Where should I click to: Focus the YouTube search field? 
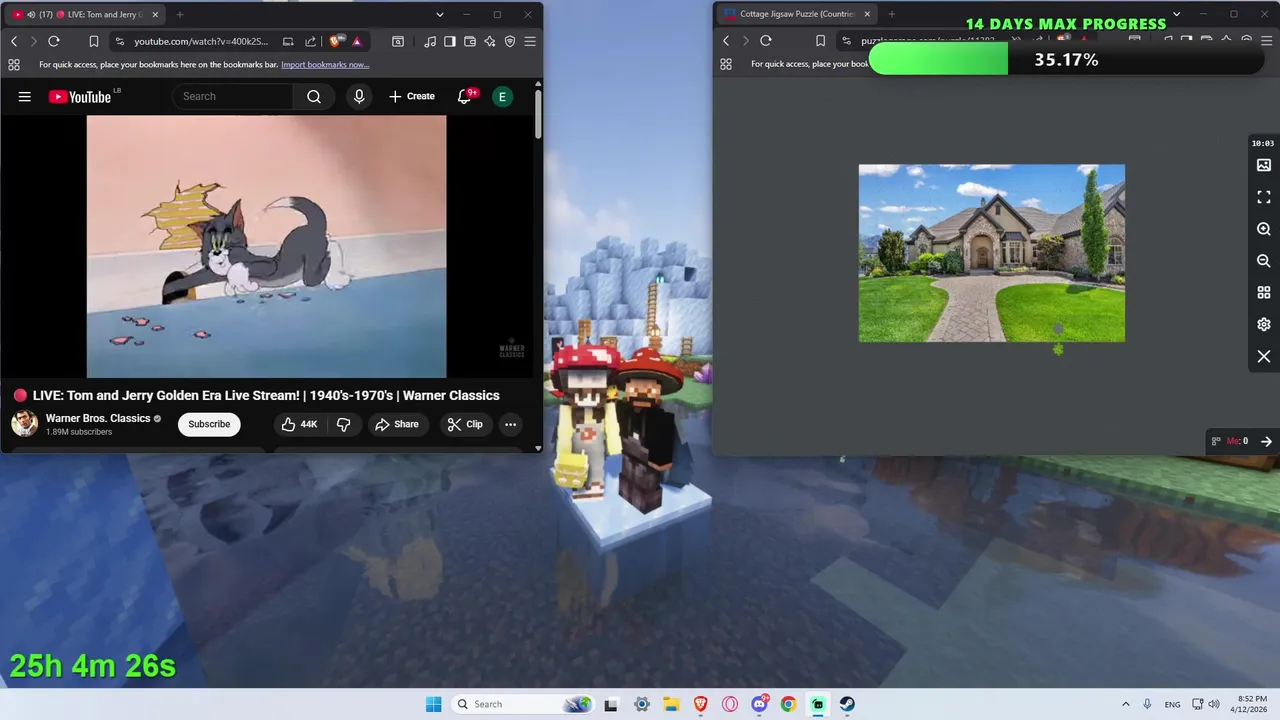pyautogui.click(x=233, y=96)
